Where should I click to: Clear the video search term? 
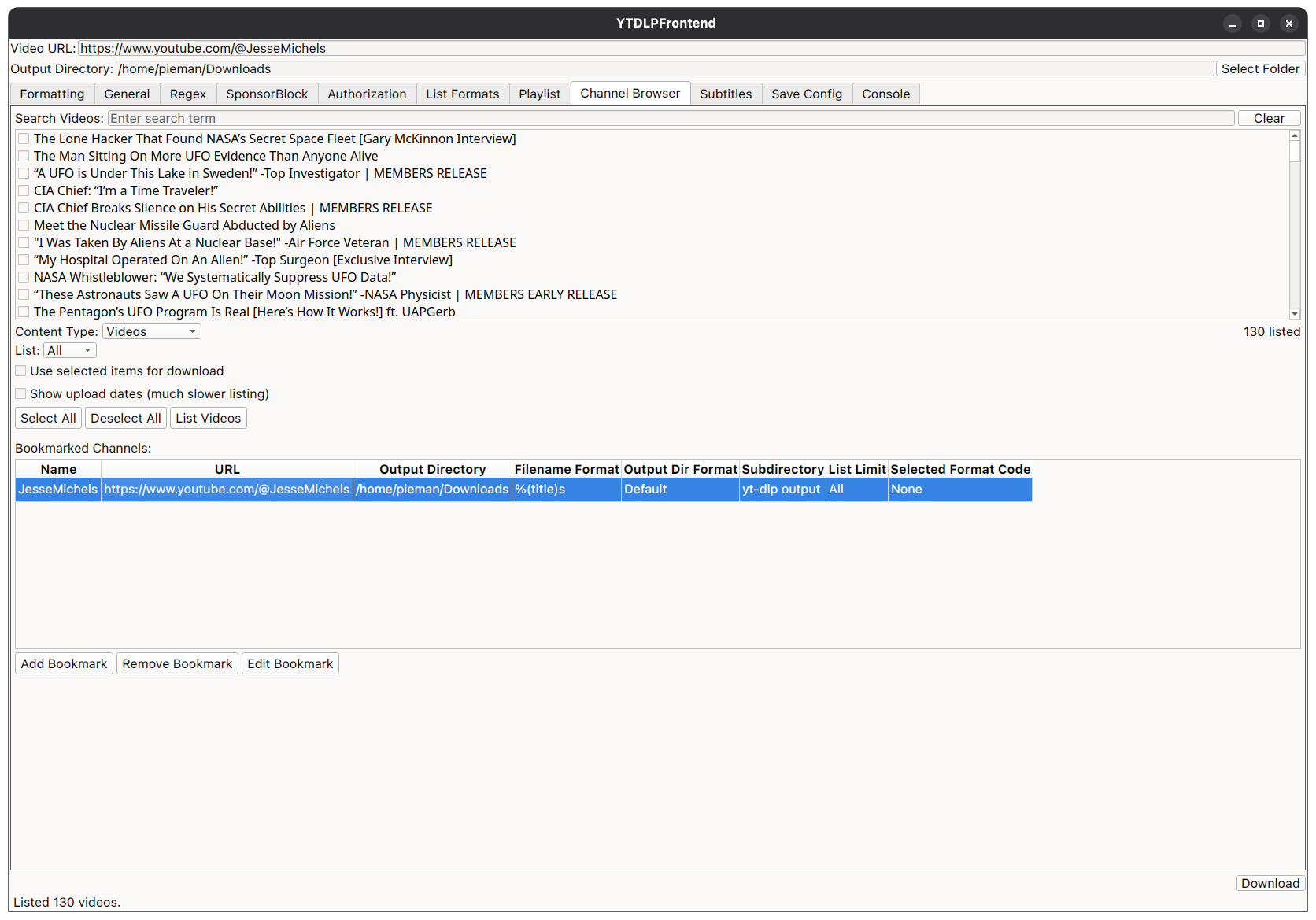tap(1269, 118)
